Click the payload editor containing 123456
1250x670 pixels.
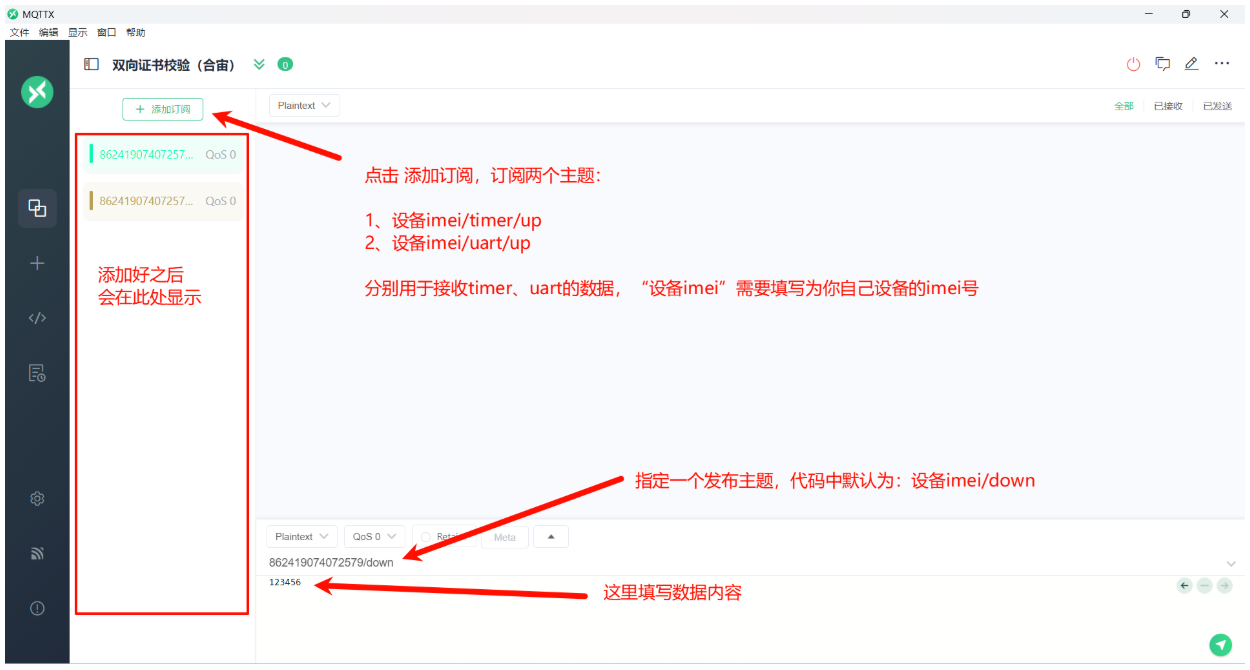(x=715, y=602)
